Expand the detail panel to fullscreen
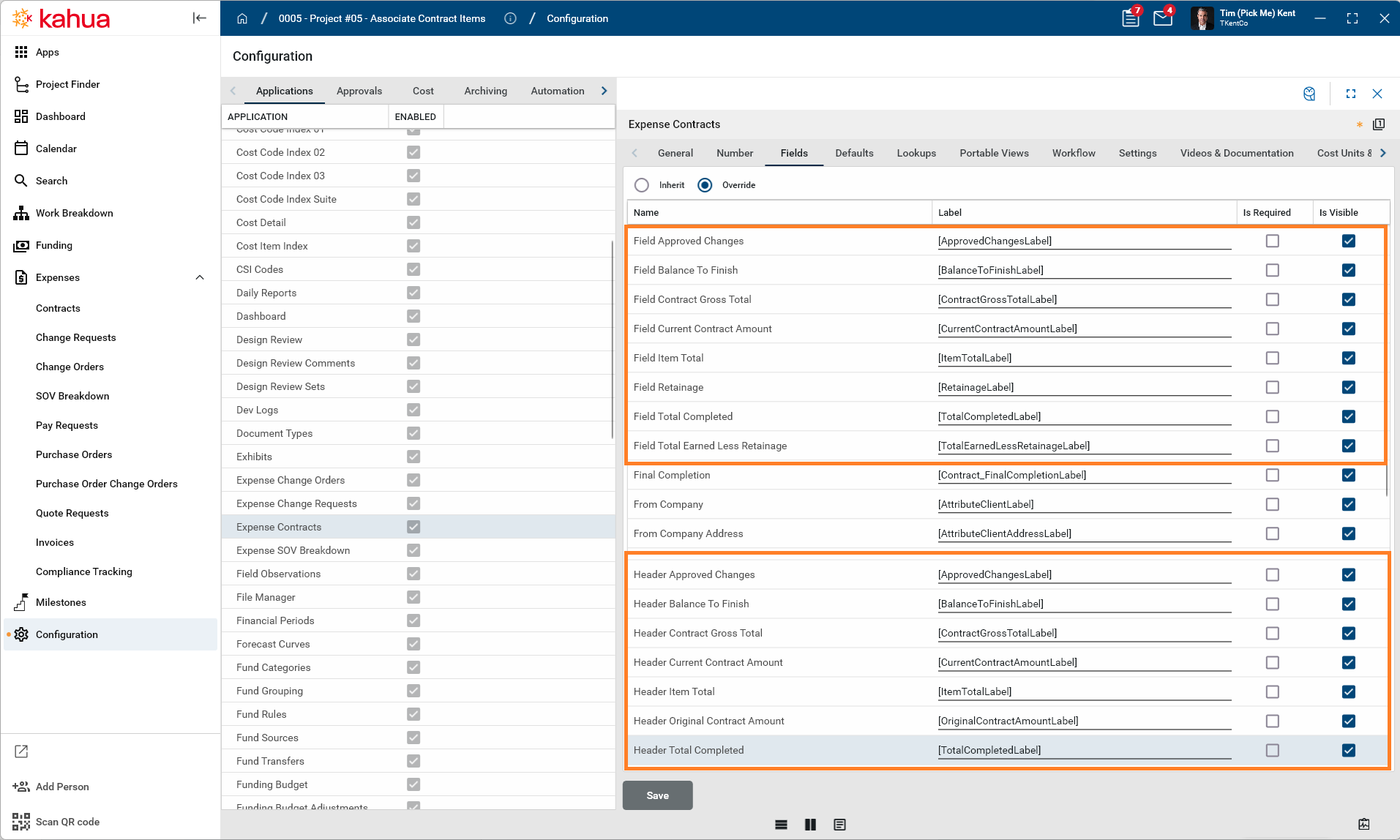 [1351, 94]
